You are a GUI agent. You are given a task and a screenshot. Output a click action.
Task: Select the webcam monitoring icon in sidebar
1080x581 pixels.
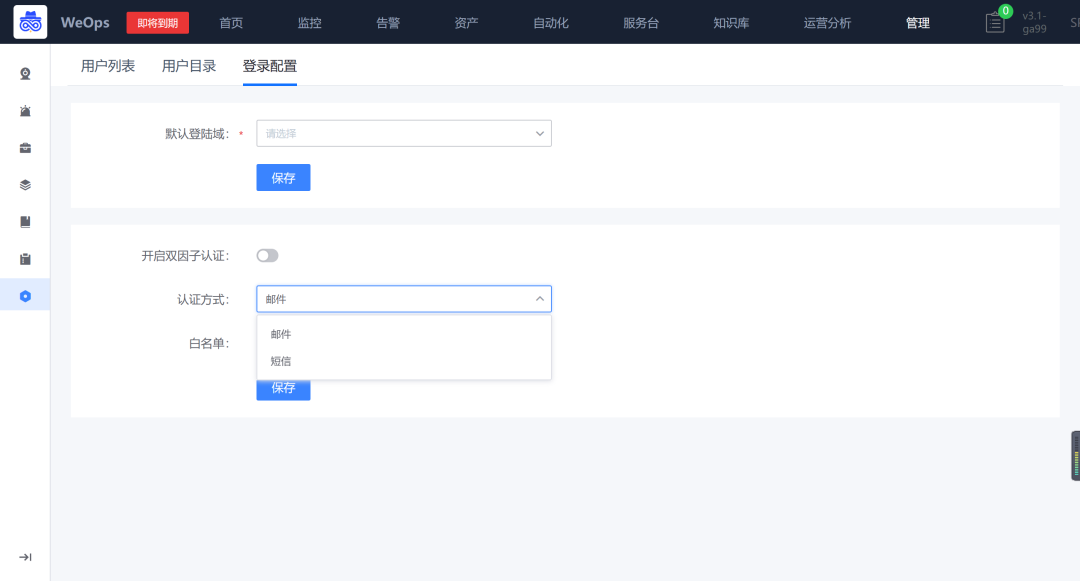(x=24, y=73)
